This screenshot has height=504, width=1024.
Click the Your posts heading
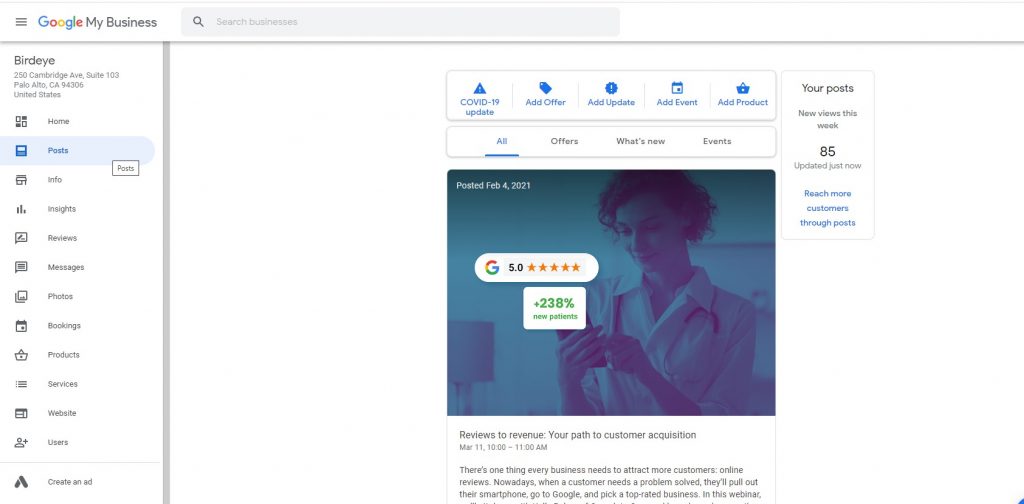(827, 88)
